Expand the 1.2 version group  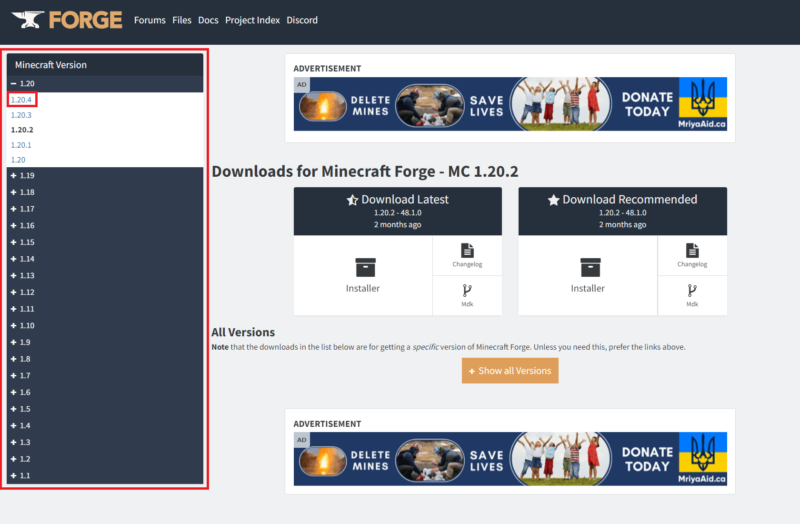pos(105,459)
